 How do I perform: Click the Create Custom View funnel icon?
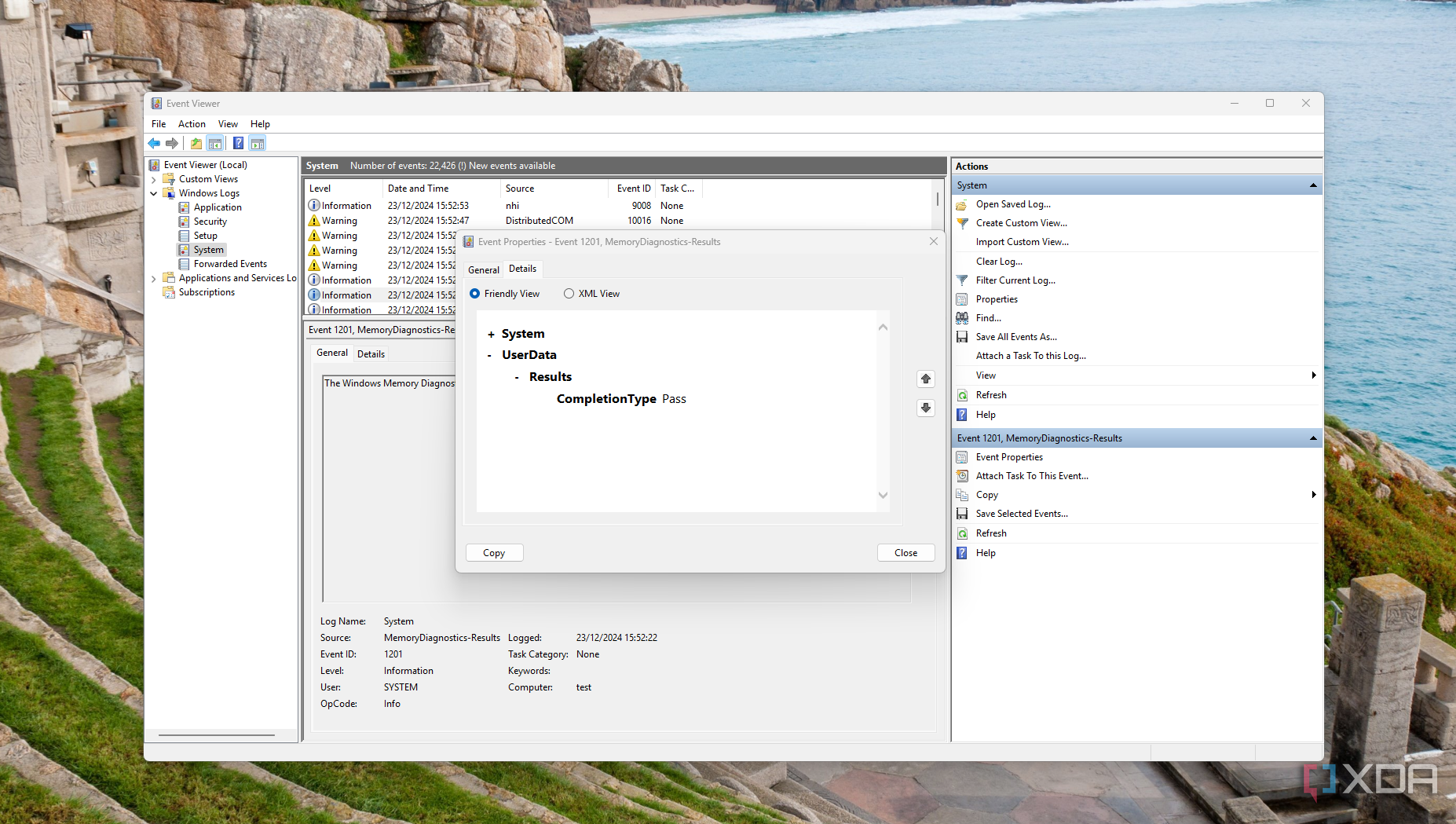pos(962,223)
